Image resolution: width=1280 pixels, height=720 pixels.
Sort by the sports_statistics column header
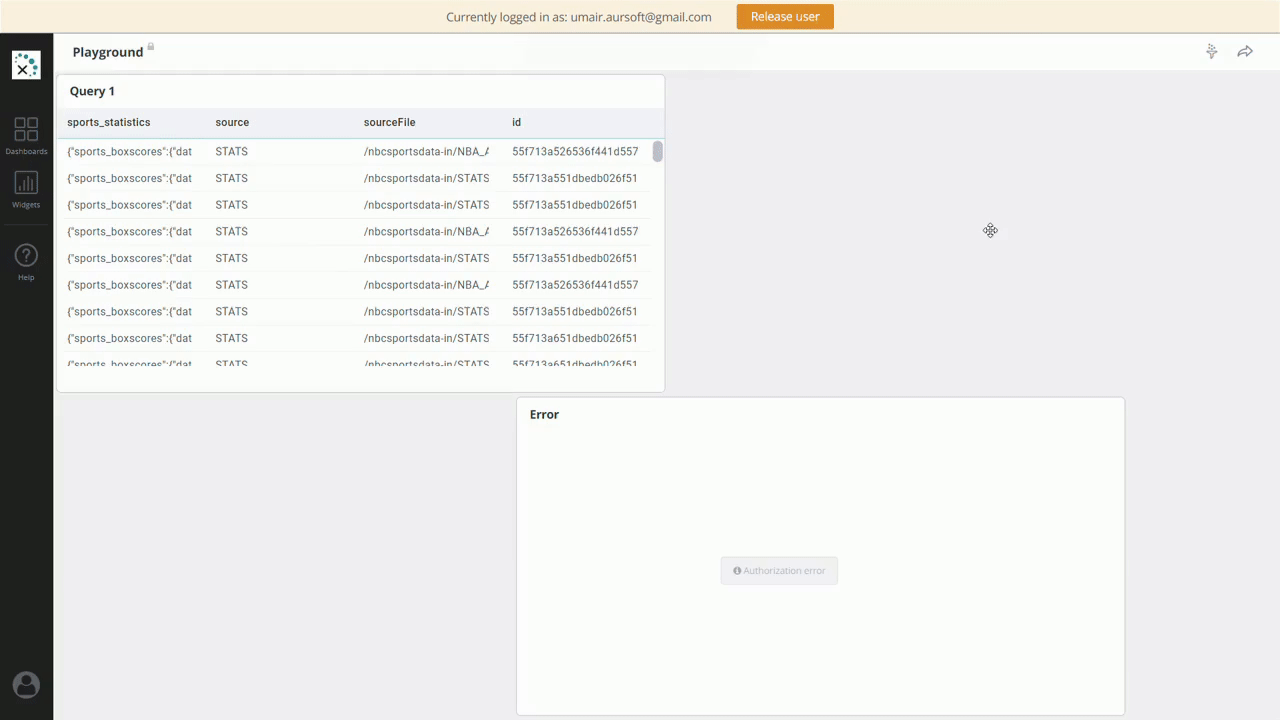(109, 122)
